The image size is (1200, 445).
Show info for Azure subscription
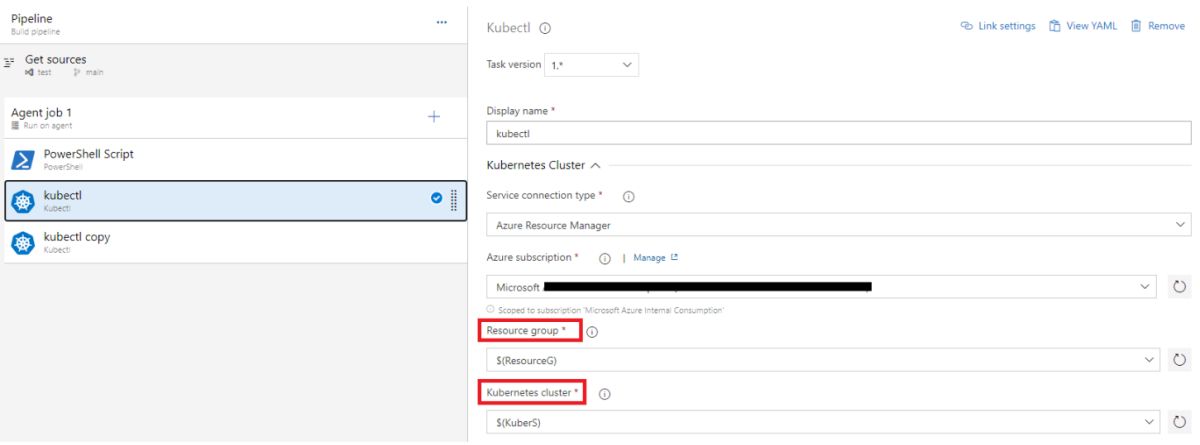click(x=607, y=259)
